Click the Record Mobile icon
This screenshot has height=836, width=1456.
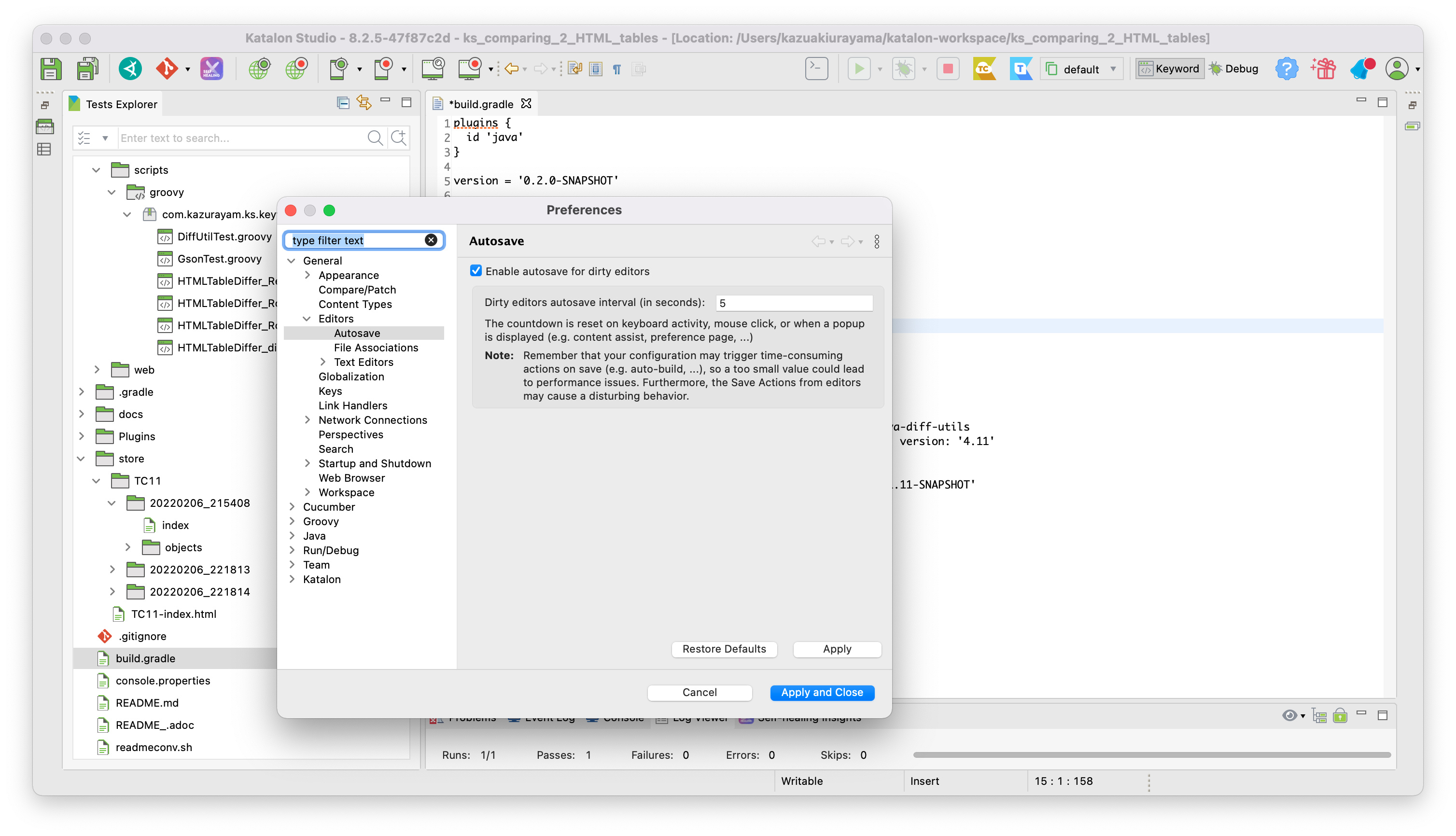(383, 69)
